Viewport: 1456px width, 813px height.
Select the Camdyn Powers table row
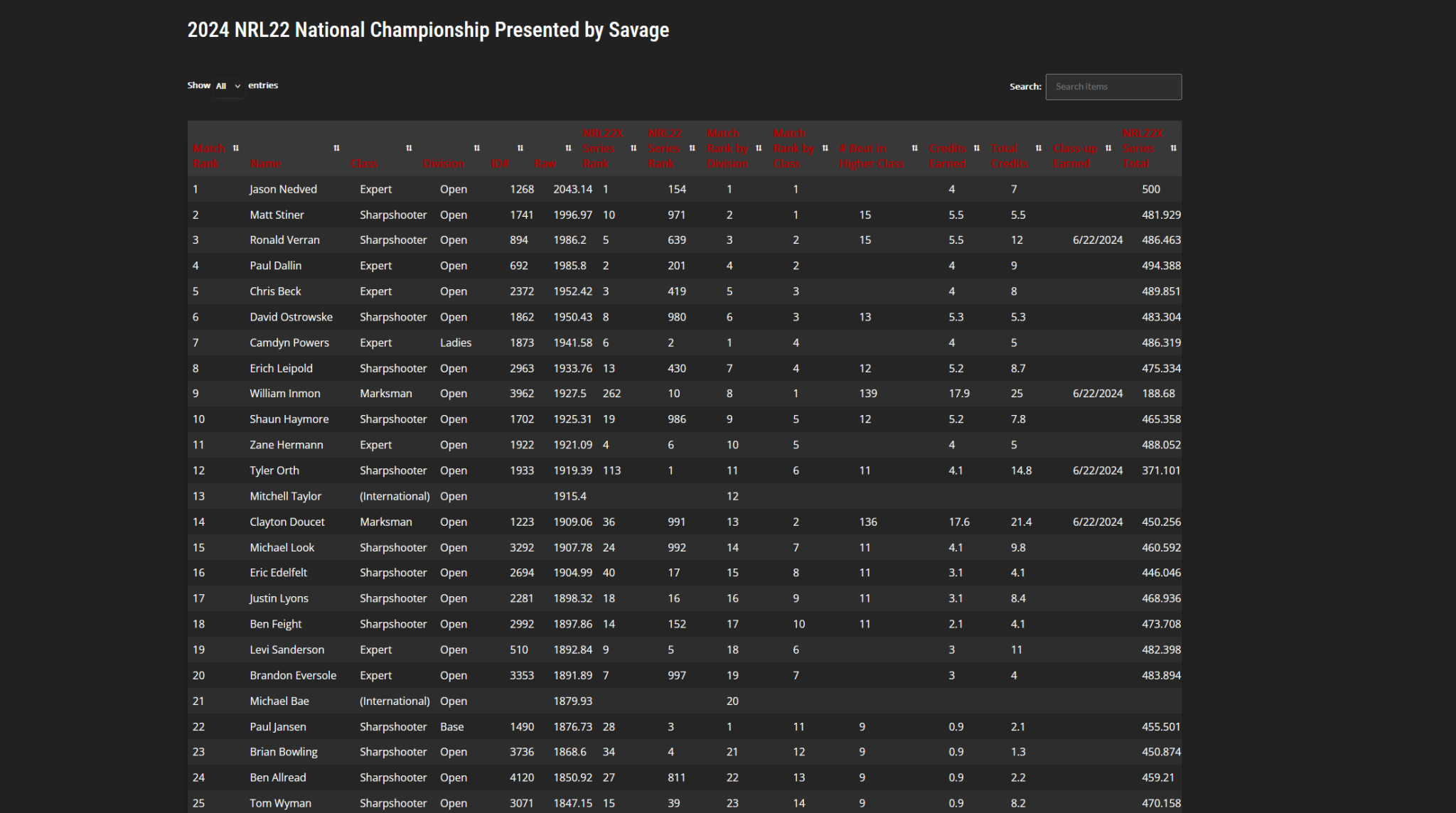pos(684,343)
